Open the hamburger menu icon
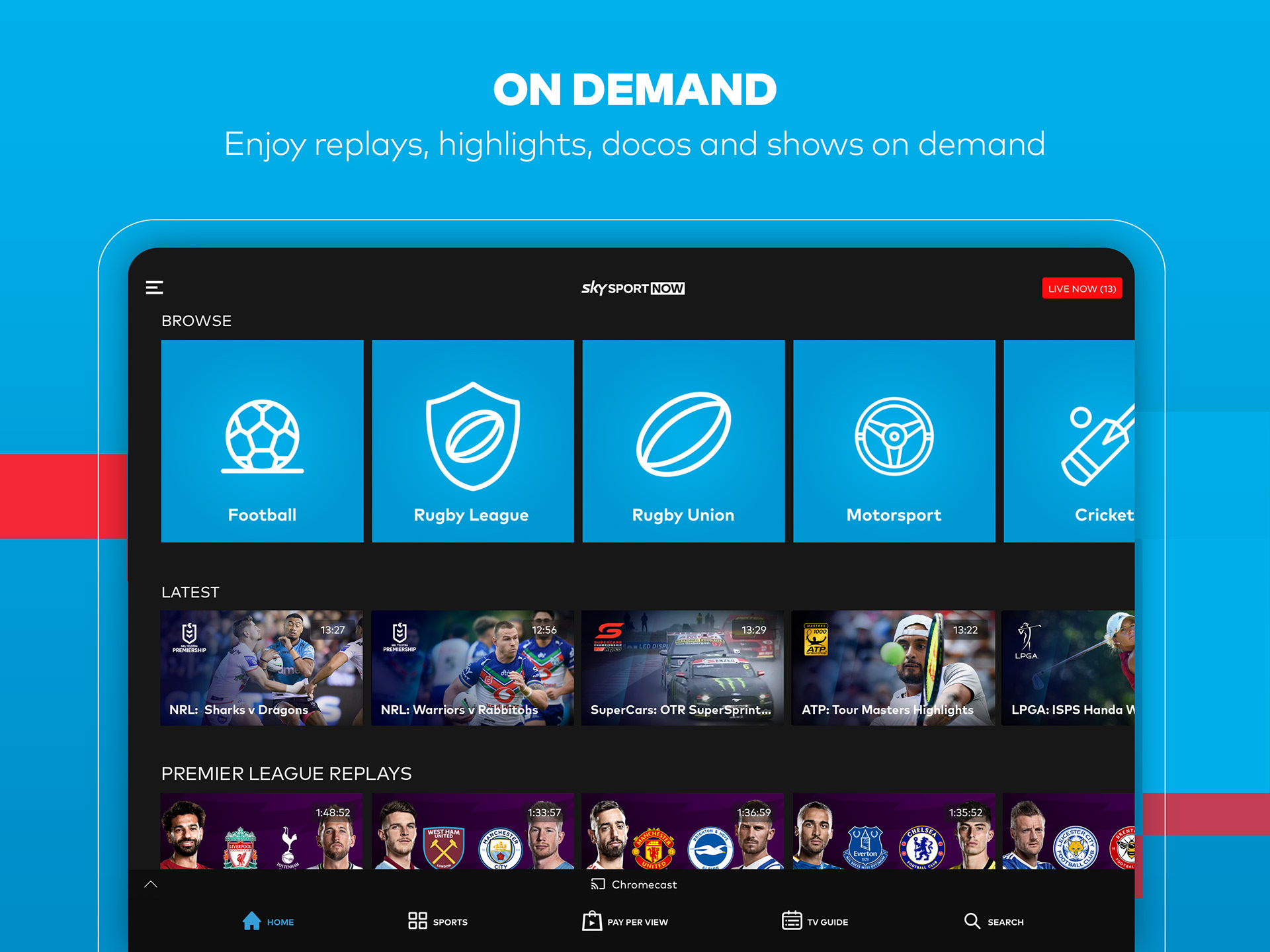The height and width of the screenshot is (952, 1270). 154,287
